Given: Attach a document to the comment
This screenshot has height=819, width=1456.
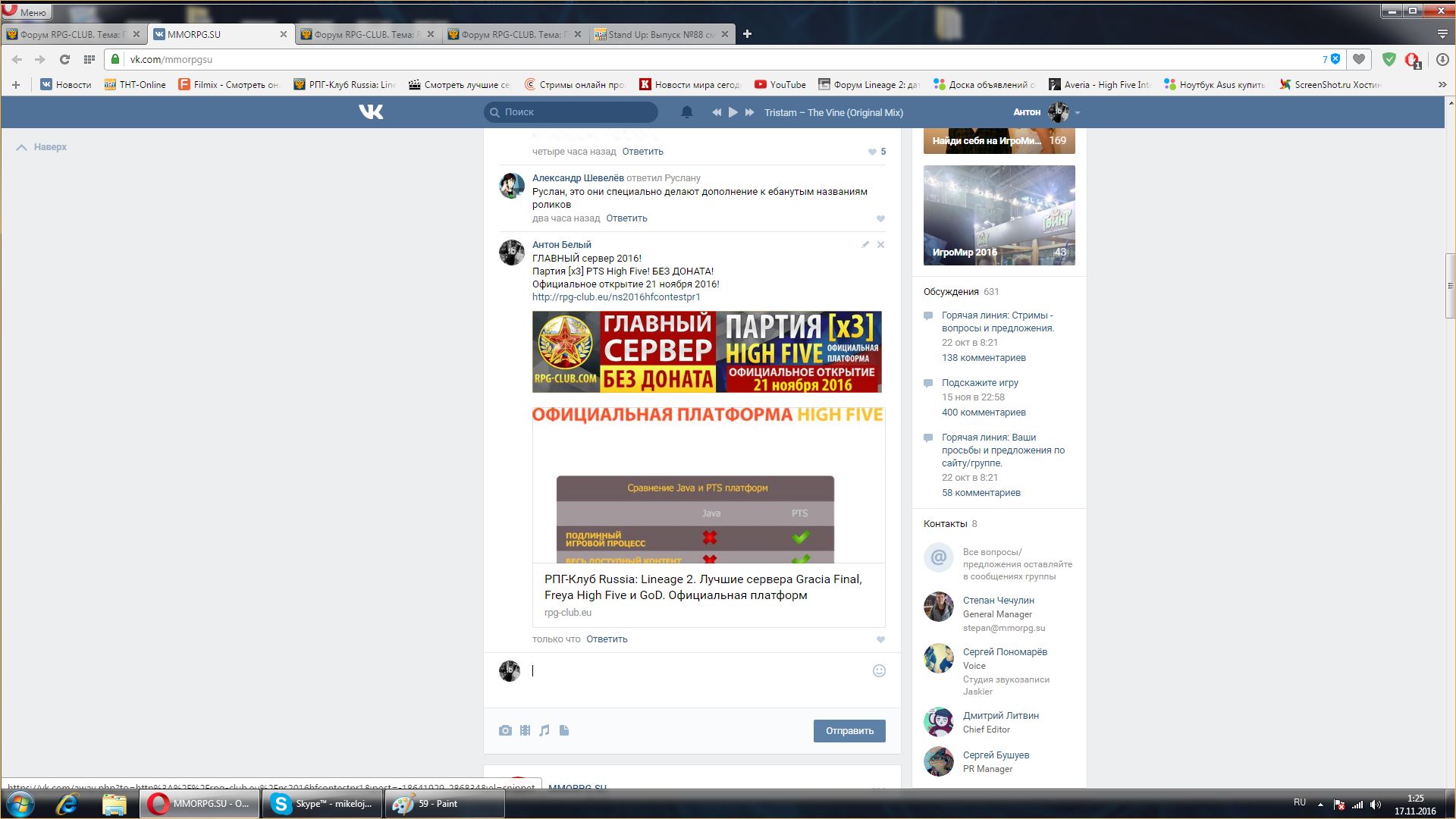Looking at the screenshot, I should pos(564,730).
